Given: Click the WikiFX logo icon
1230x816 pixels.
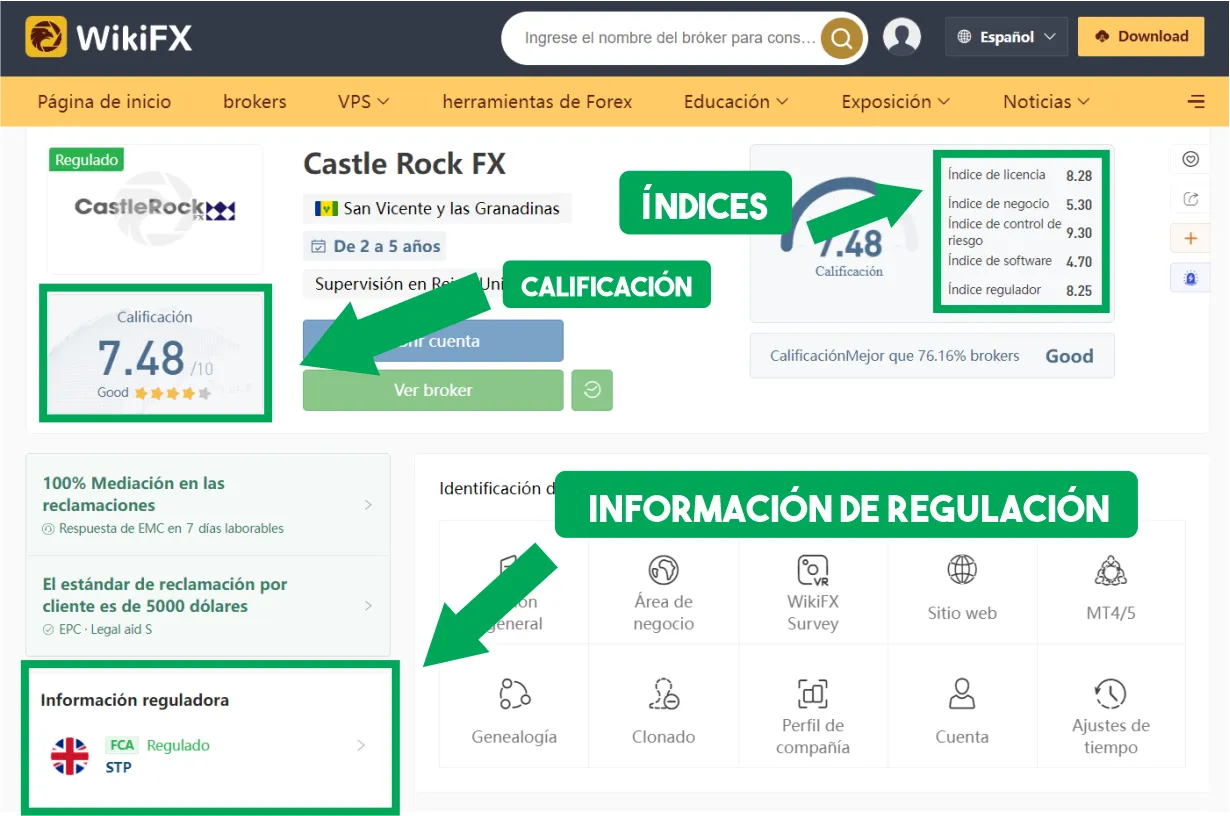Looking at the screenshot, I should [46, 37].
